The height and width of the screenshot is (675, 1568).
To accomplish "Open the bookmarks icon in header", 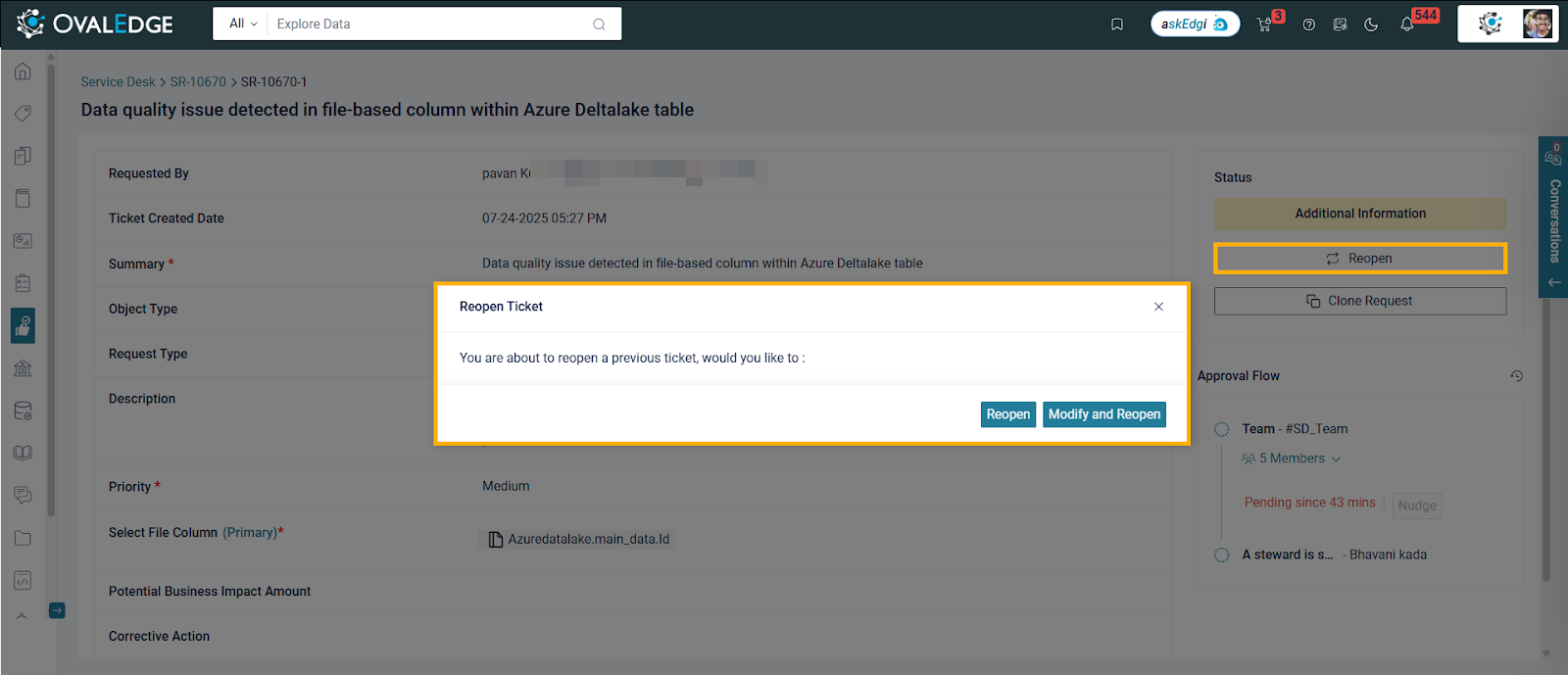I will click(1116, 24).
